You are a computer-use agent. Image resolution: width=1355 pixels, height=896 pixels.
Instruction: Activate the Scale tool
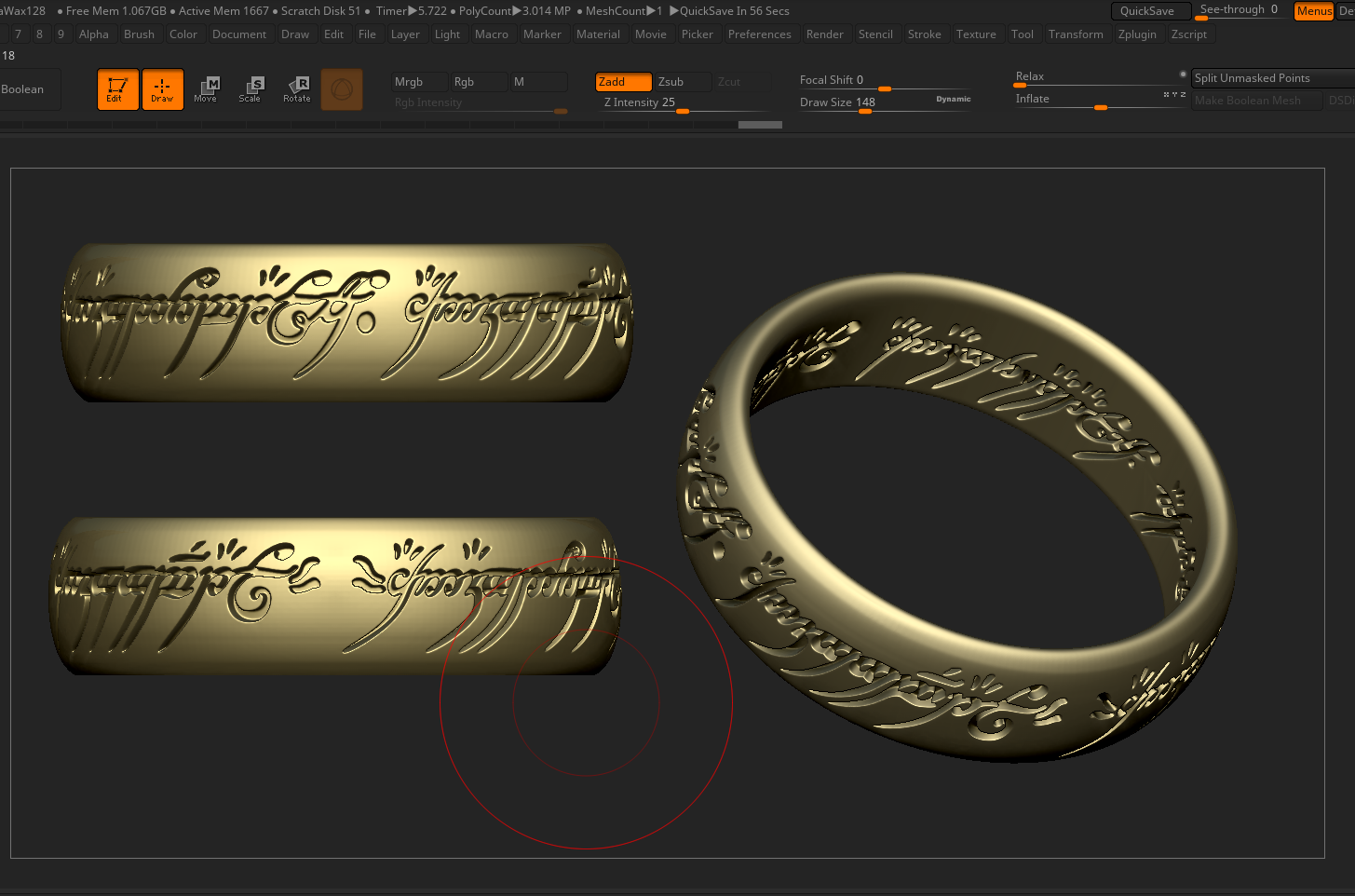[250, 89]
